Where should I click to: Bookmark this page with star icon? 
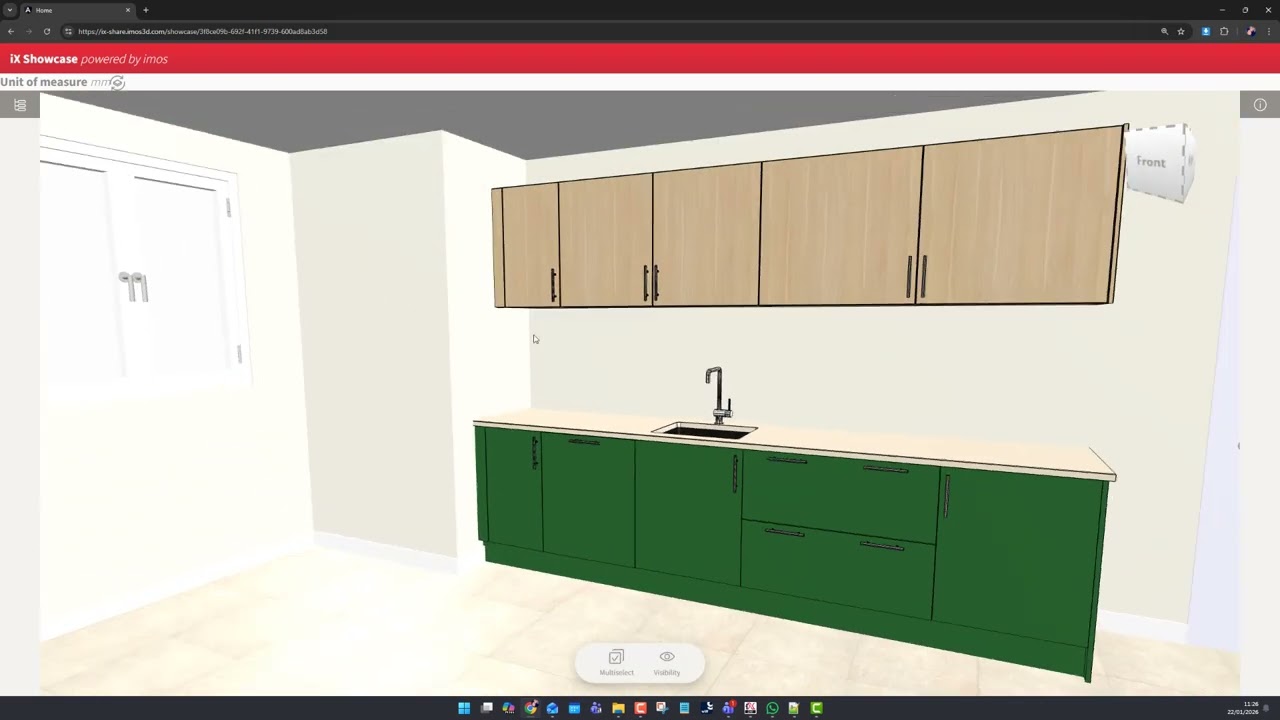click(1181, 31)
